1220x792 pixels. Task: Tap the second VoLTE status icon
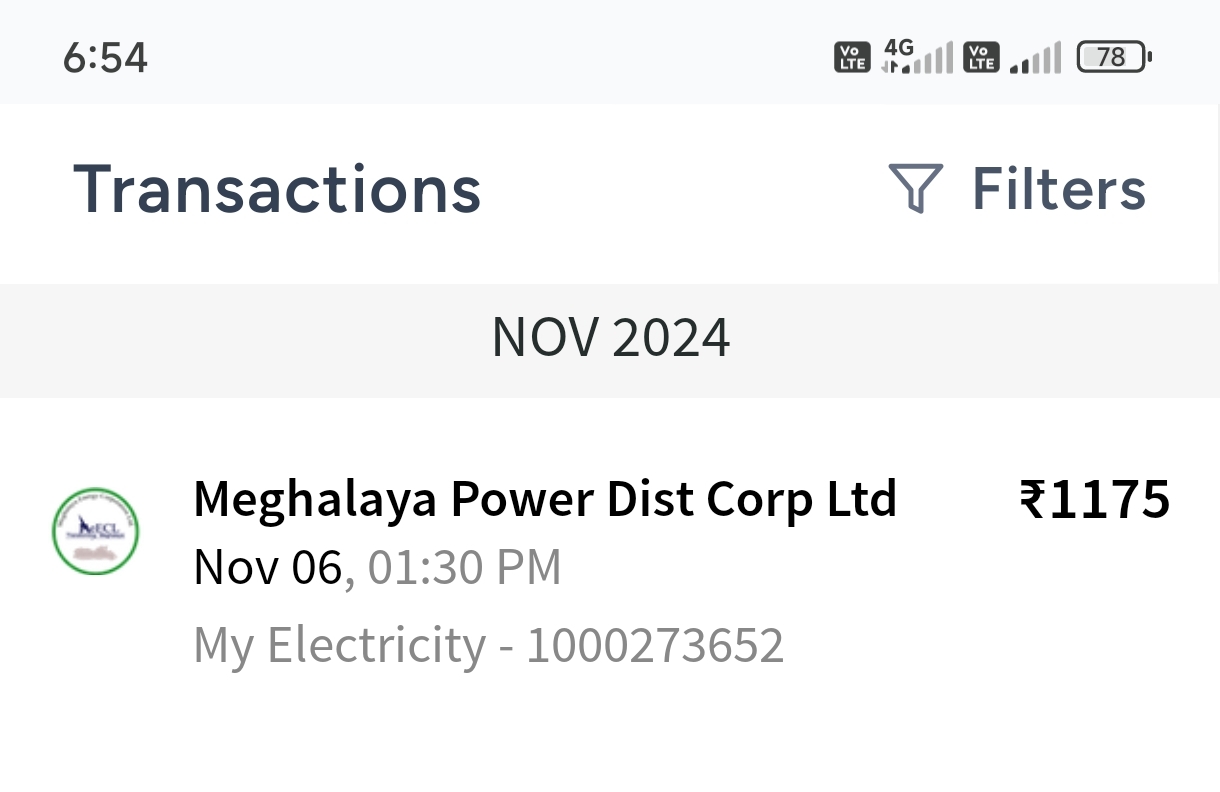(980, 57)
